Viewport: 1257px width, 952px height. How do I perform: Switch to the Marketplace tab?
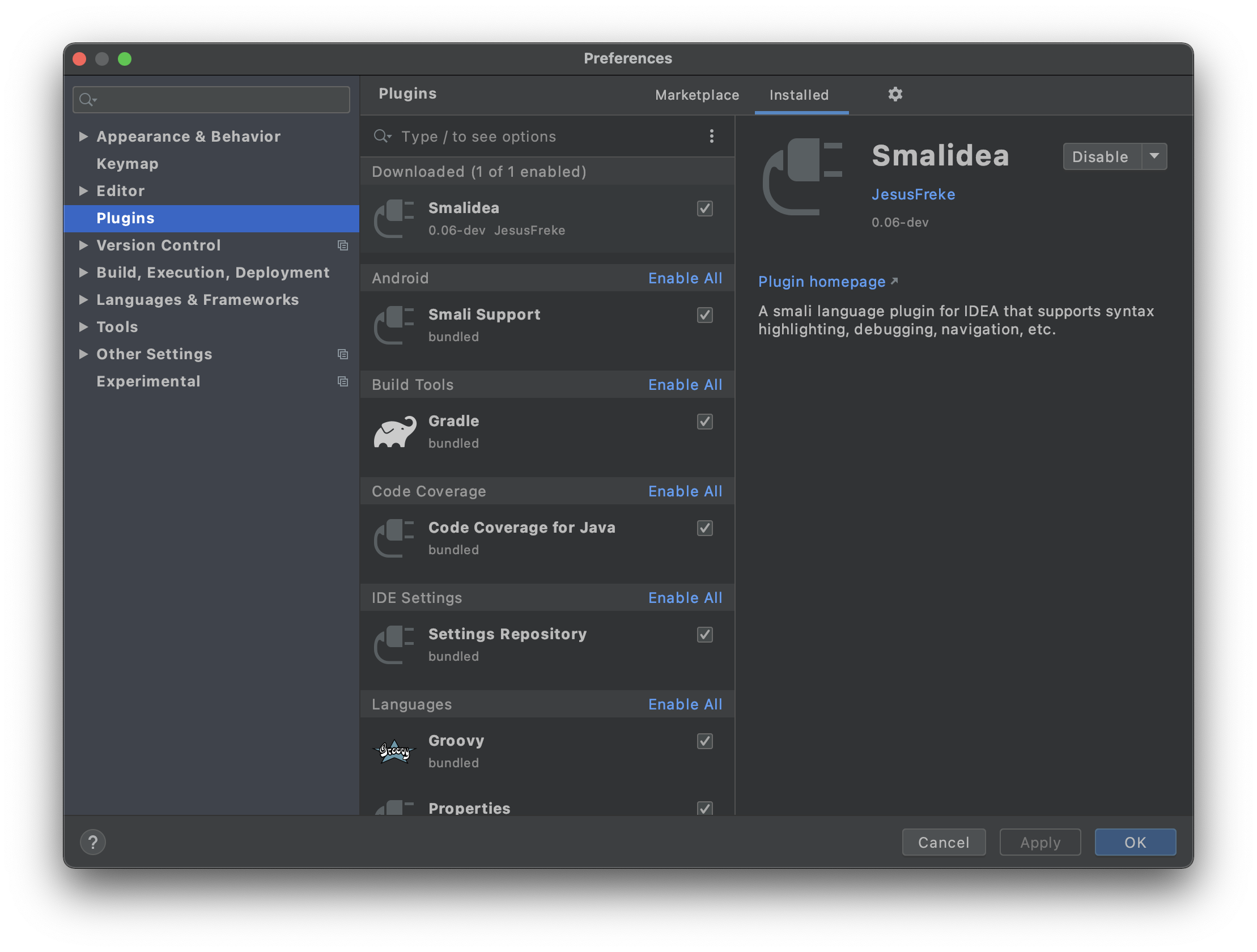[698, 94]
